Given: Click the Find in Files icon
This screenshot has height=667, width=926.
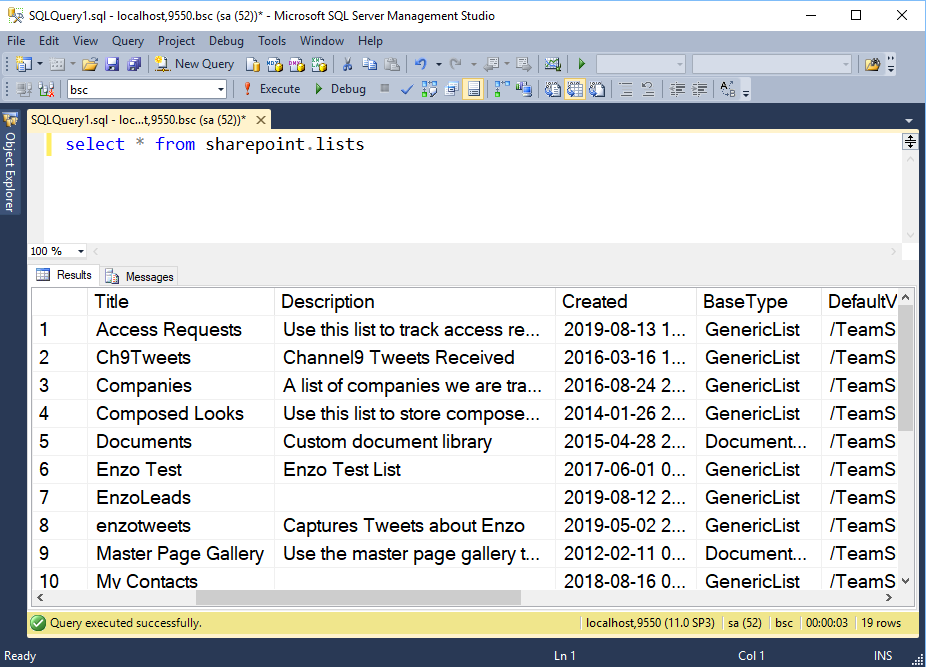Looking at the screenshot, I should [x=872, y=64].
